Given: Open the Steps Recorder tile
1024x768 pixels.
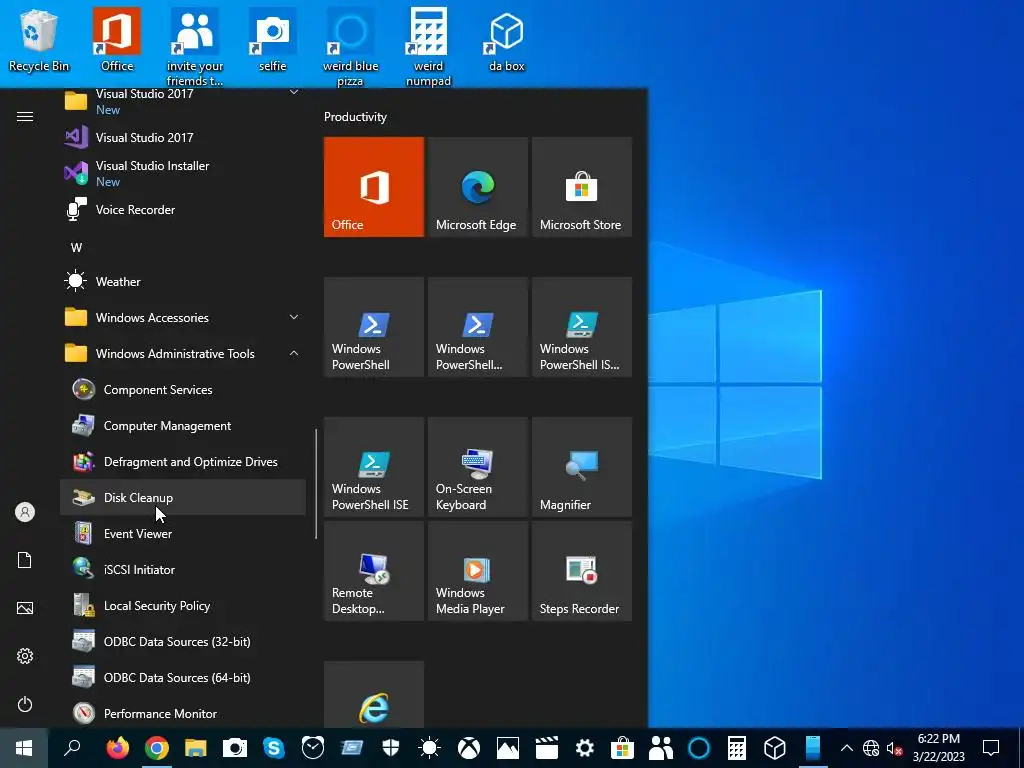Looking at the screenshot, I should coord(582,571).
